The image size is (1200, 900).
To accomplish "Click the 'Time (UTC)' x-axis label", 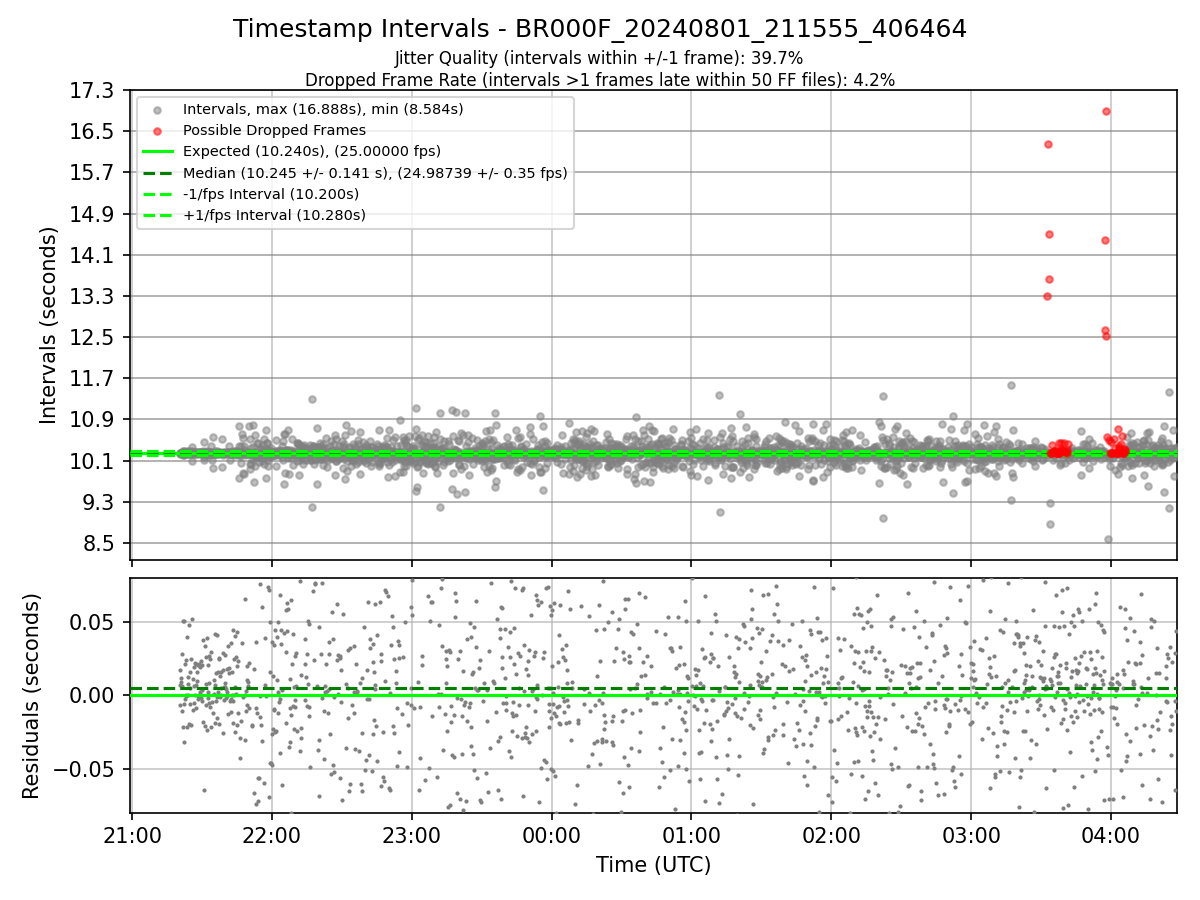I will [653, 865].
